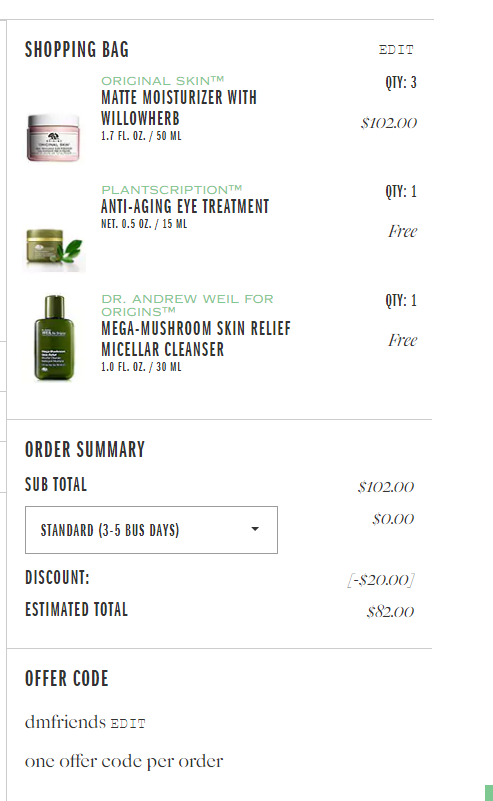Viewport: 493px width, 801px height.
Task: Open Matte Moisturizer with Willowherb product title
Action: coord(179,107)
